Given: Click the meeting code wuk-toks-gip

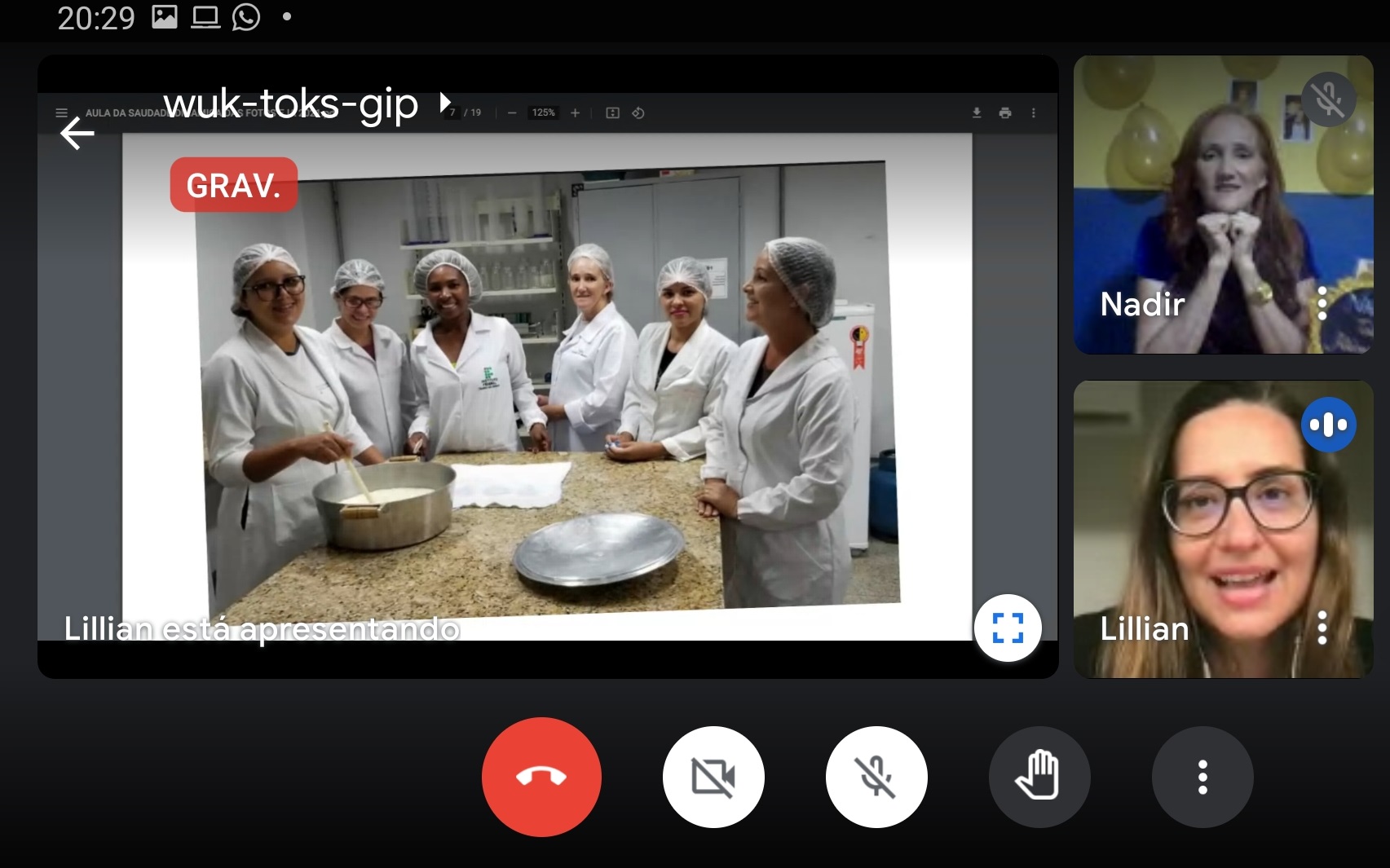Looking at the screenshot, I should 291,104.
